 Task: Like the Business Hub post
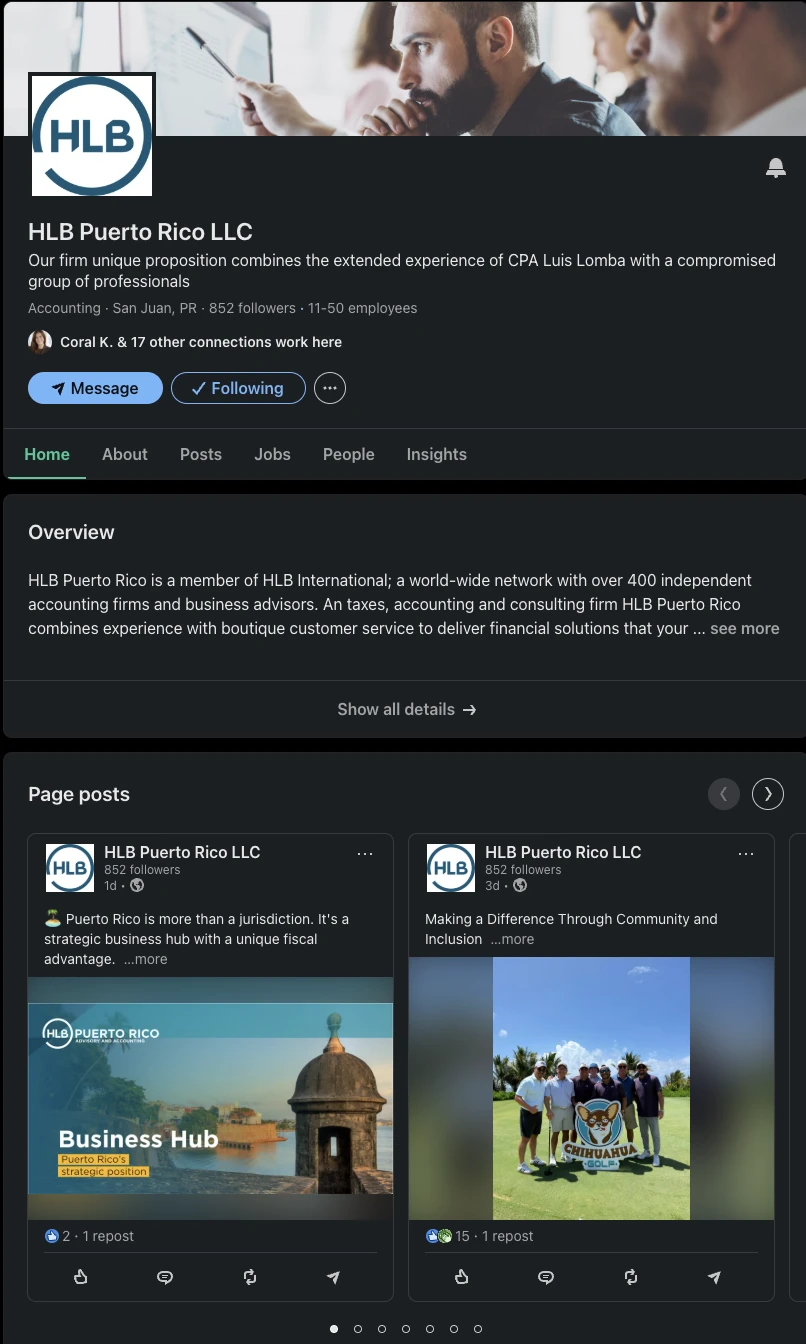(81, 1277)
